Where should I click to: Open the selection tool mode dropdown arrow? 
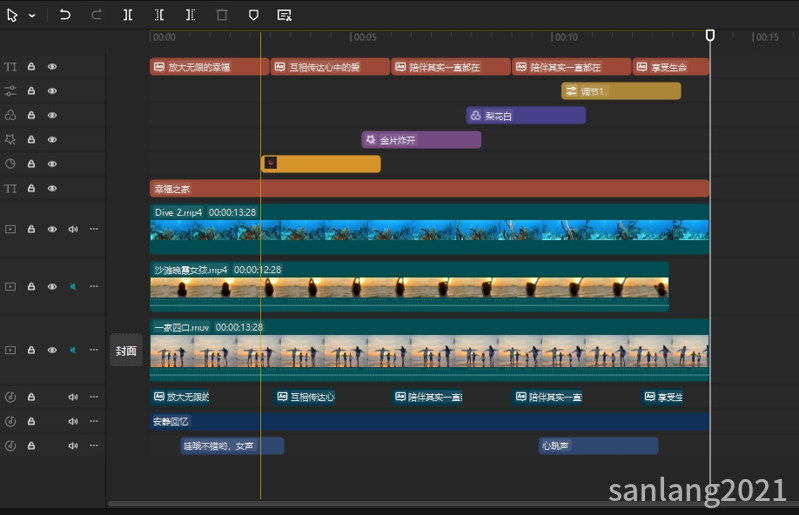[32, 16]
